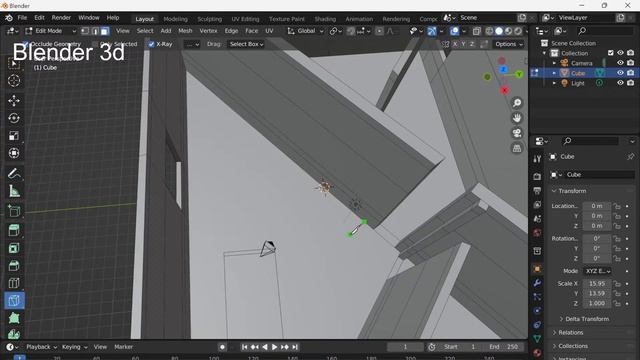
Task: Open the Global orientation dropdown
Action: (x=306, y=31)
